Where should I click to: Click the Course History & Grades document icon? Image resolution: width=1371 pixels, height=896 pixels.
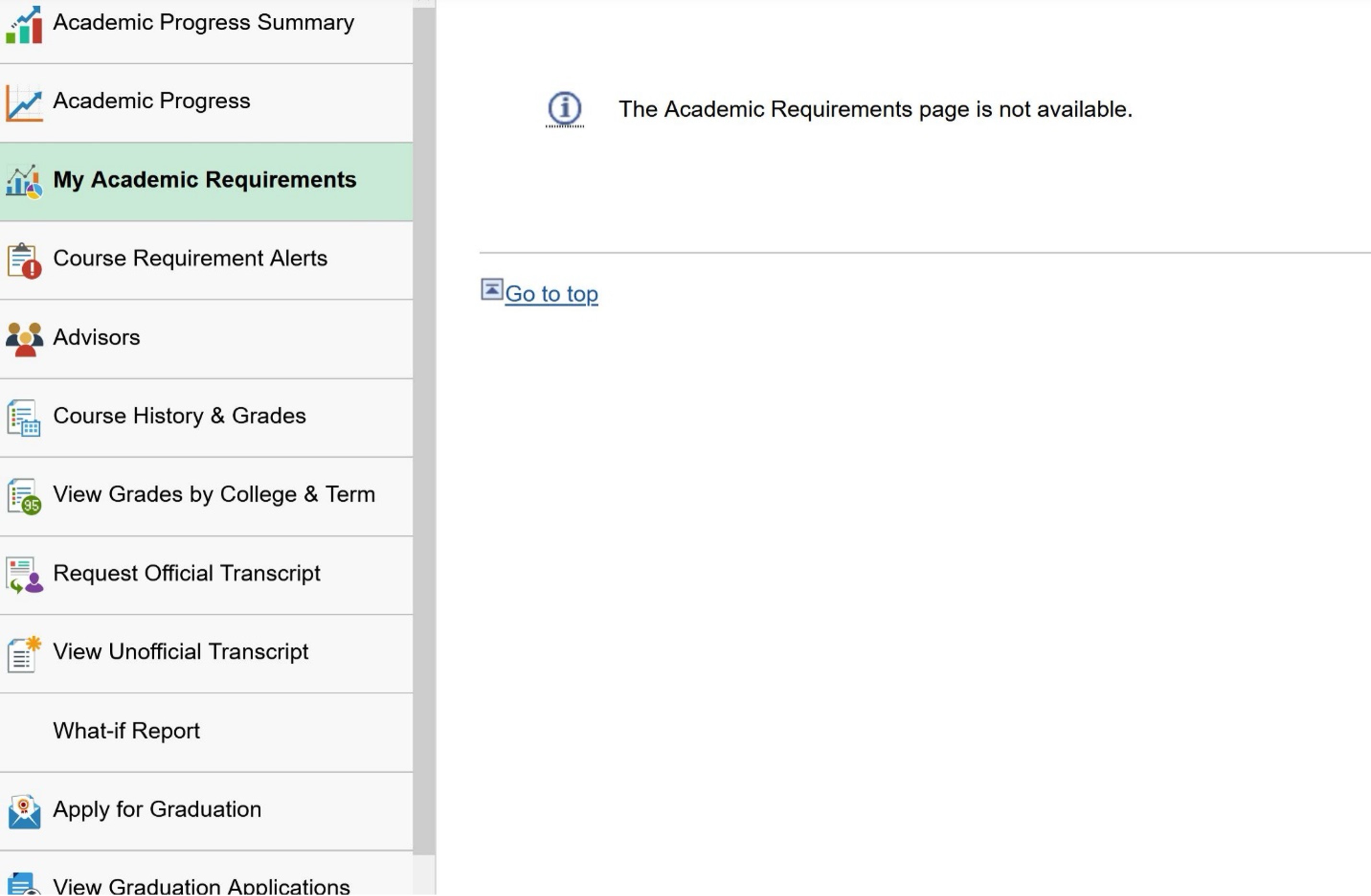point(23,419)
